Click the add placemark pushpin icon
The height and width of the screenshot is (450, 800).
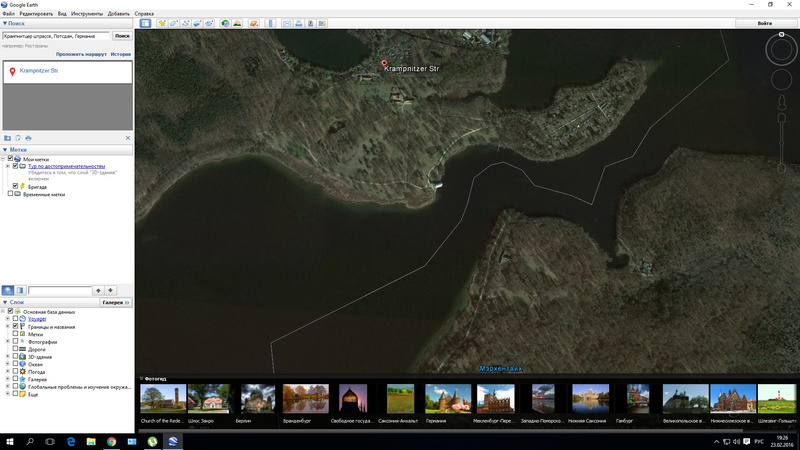pos(161,22)
